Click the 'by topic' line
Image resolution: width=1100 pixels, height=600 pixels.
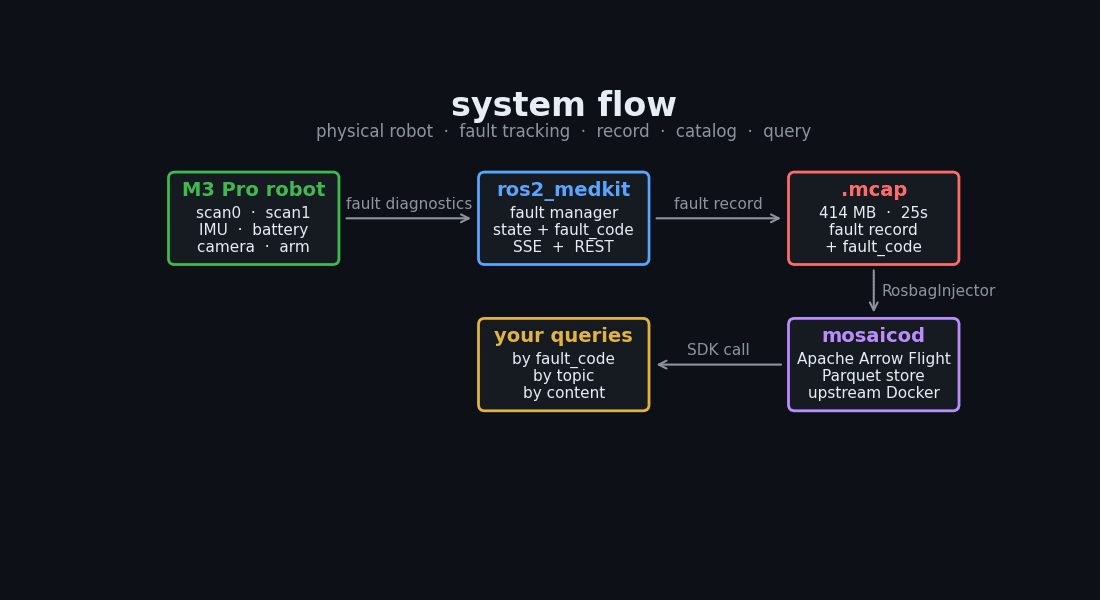pyautogui.click(x=563, y=376)
